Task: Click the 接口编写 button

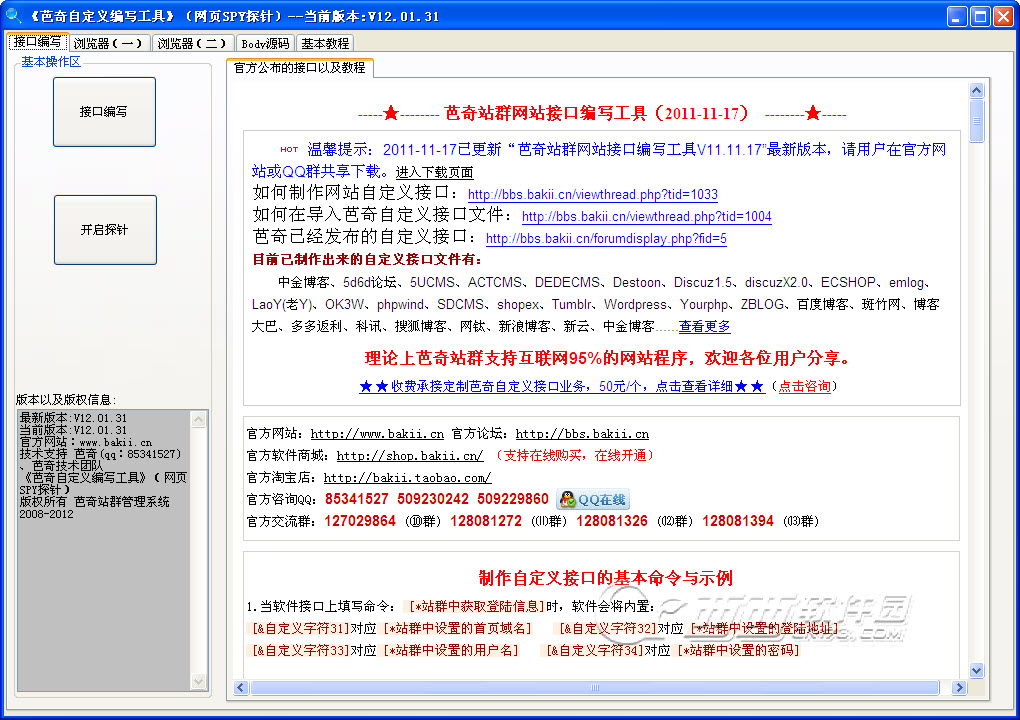Action: click(104, 112)
